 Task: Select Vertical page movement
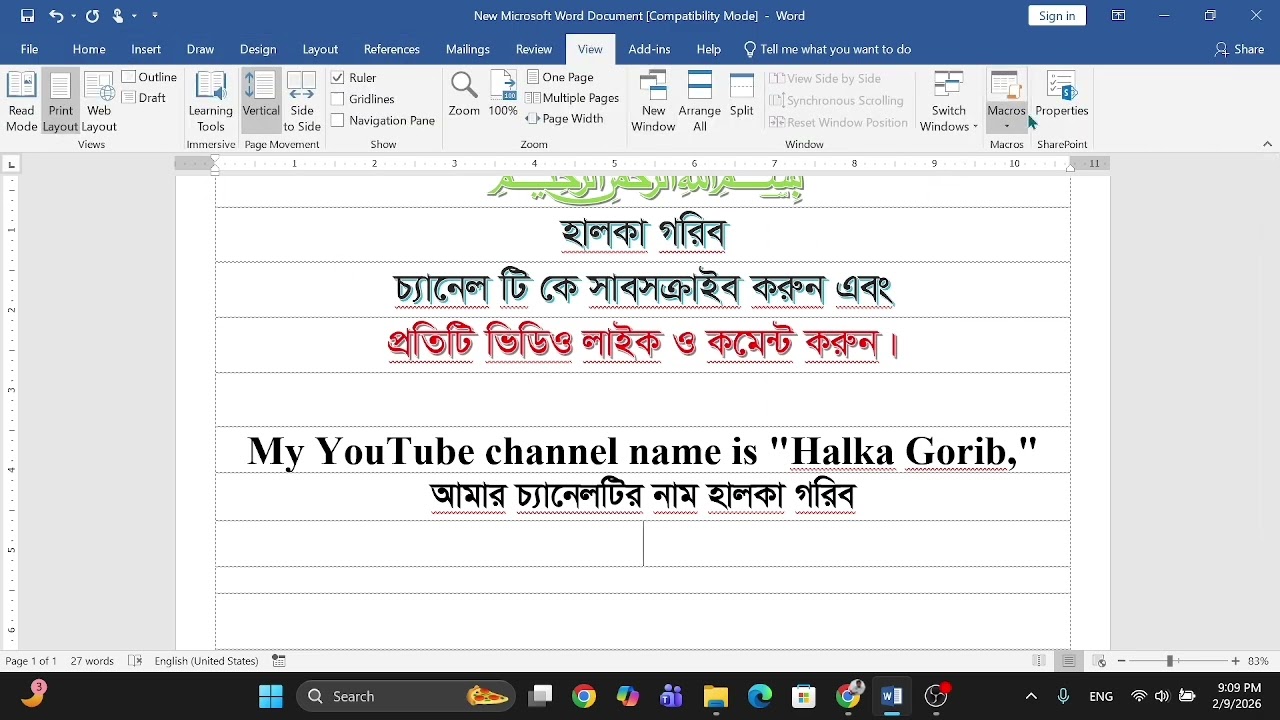[x=261, y=102]
